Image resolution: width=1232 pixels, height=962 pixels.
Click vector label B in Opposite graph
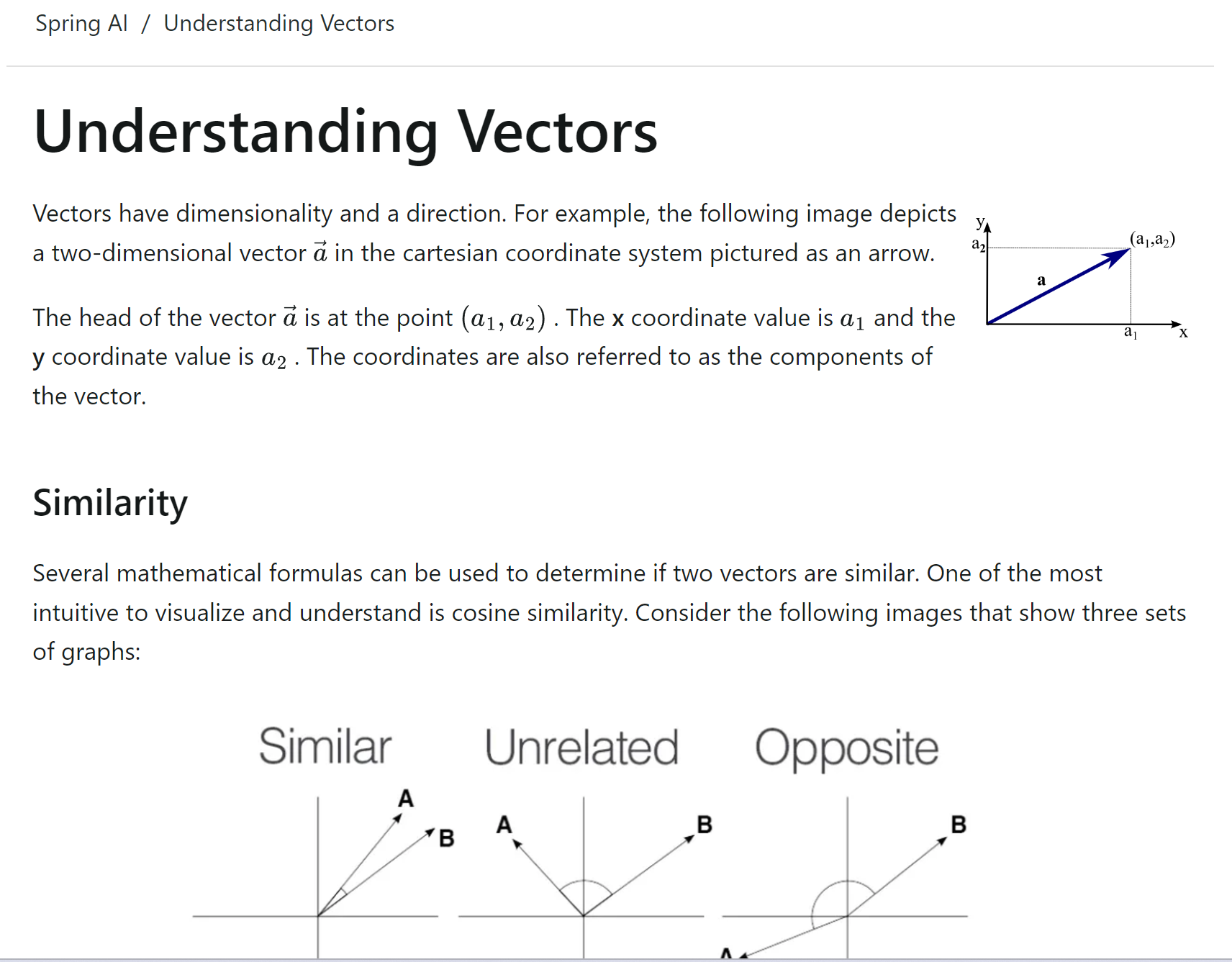point(959,825)
